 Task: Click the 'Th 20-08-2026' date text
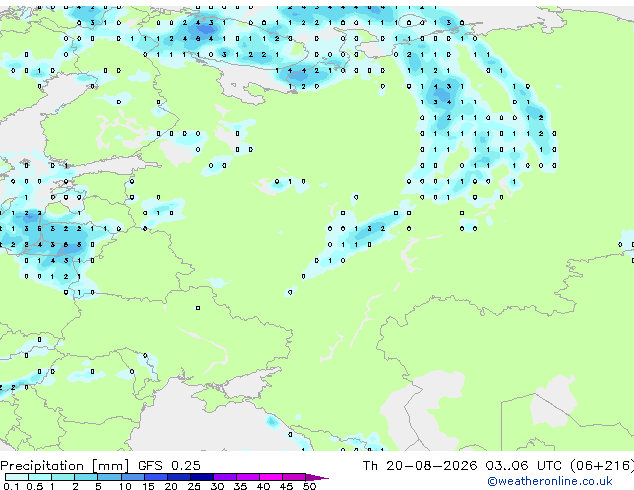pos(420,466)
